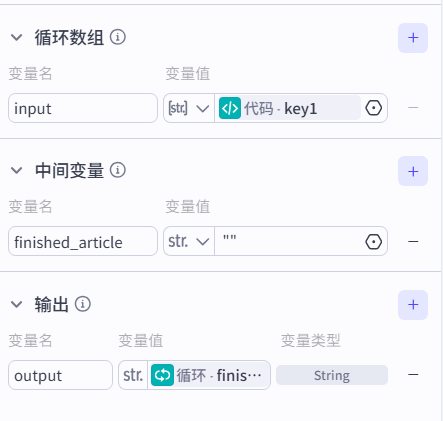Remove the input variable row
The width and height of the screenshot is (443, 421).
pyautogui.click(x=413, y=108)
